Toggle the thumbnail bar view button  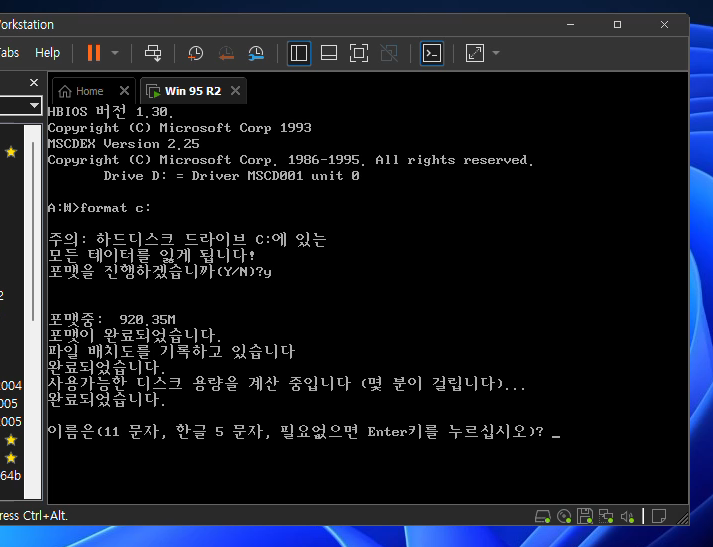329,53
